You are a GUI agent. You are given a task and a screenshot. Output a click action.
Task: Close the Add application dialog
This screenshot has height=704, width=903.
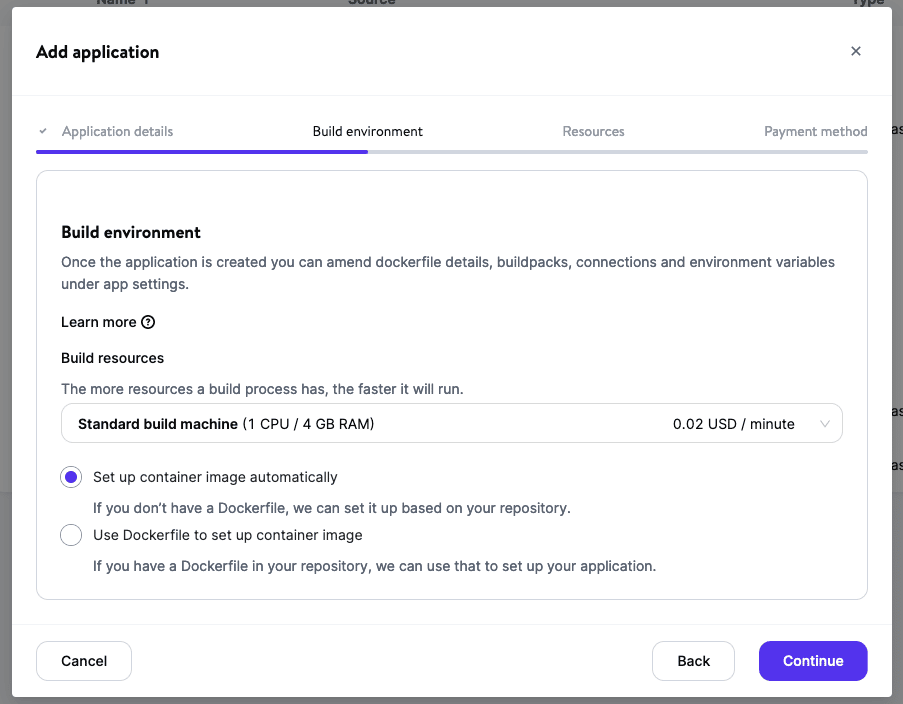click(x=855, y=52)
